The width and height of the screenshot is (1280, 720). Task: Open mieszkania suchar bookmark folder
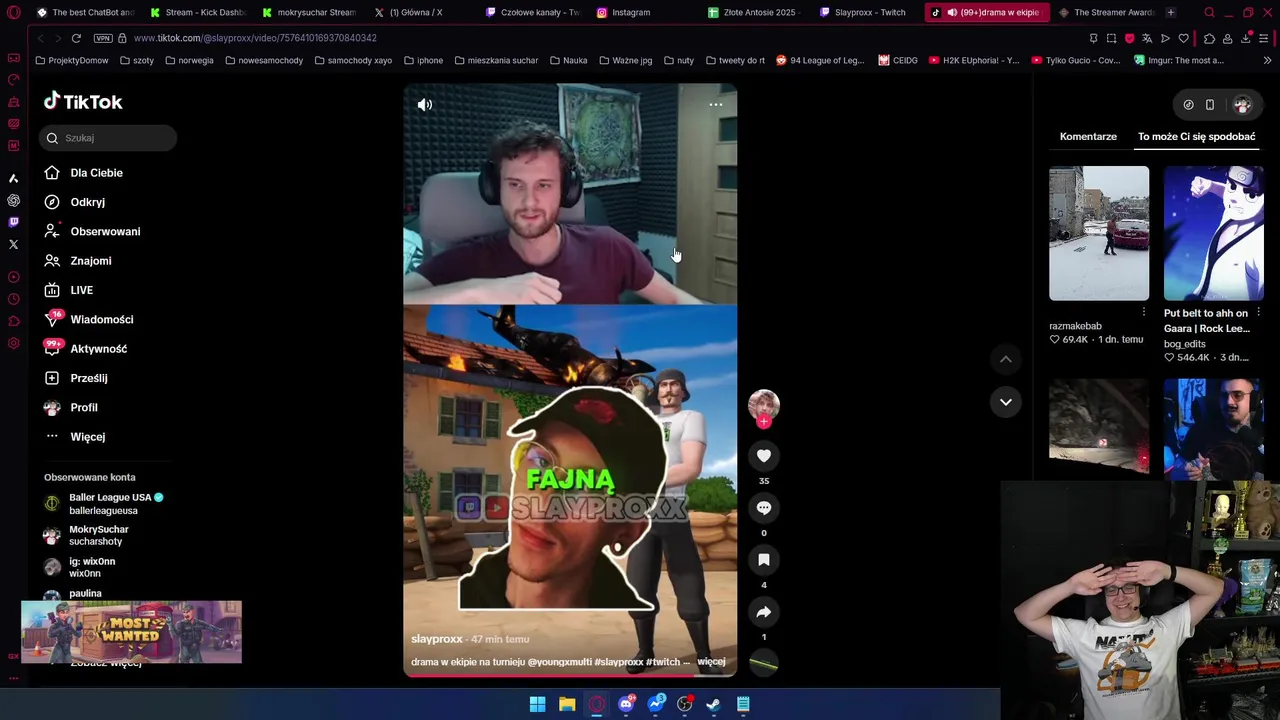coord(496,60)
